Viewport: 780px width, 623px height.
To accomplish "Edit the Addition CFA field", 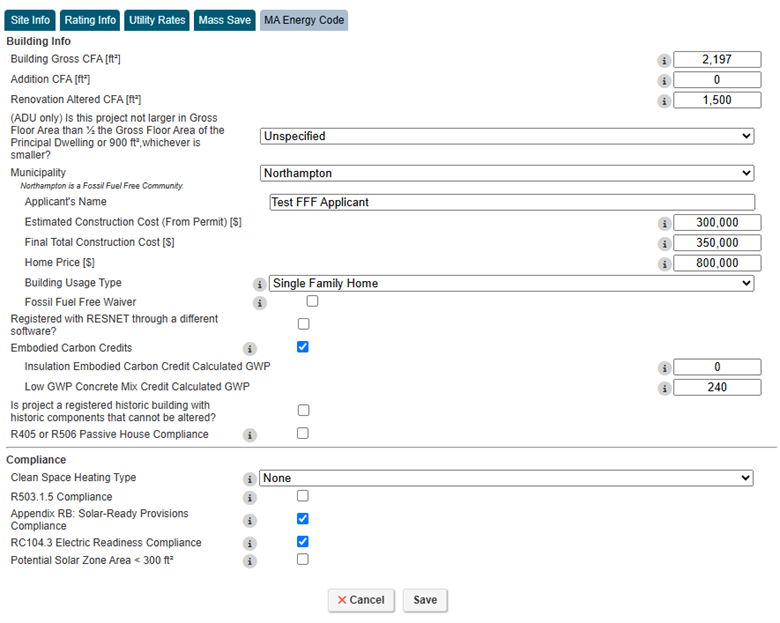I will pos(717,80).
